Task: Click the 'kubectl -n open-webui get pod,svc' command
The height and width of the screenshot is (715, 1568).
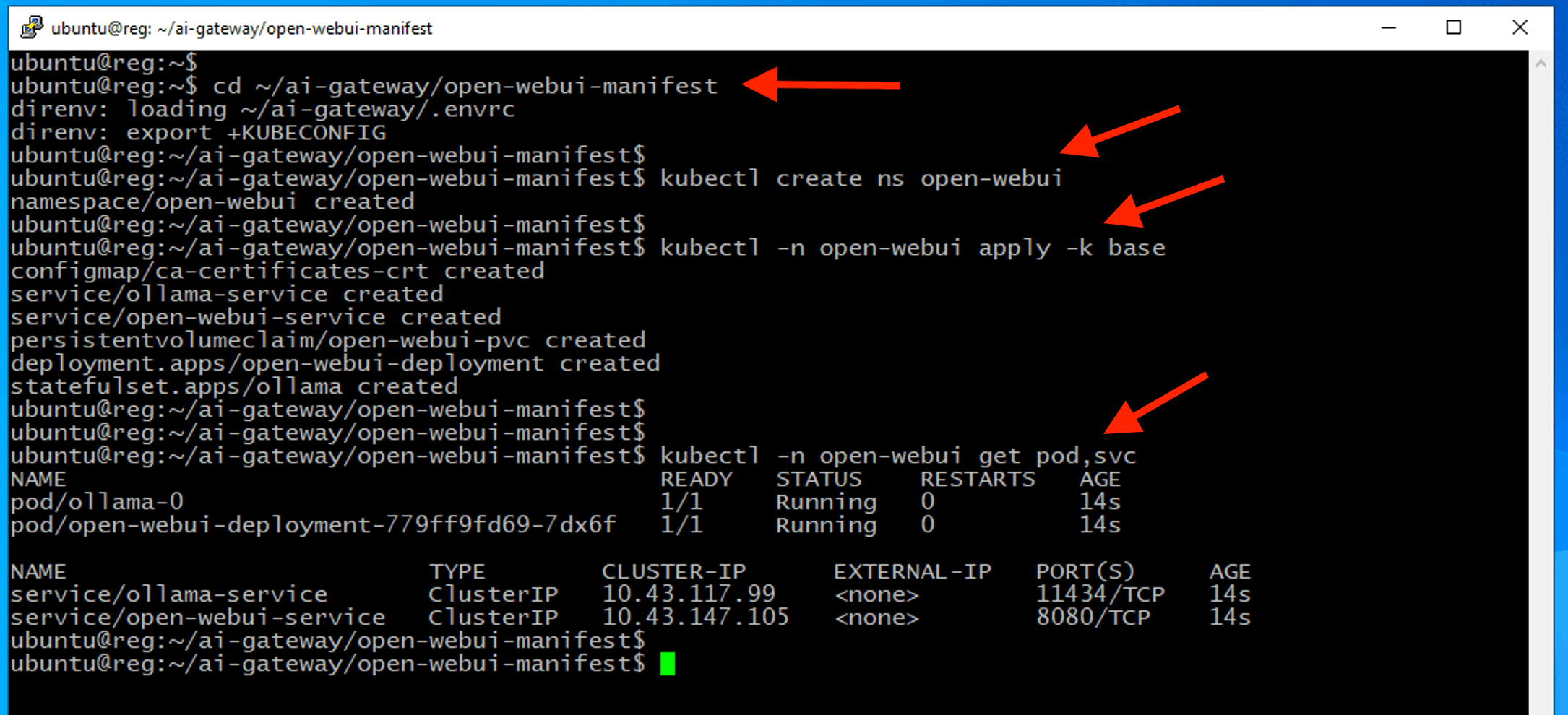Action: pos(897,456)
